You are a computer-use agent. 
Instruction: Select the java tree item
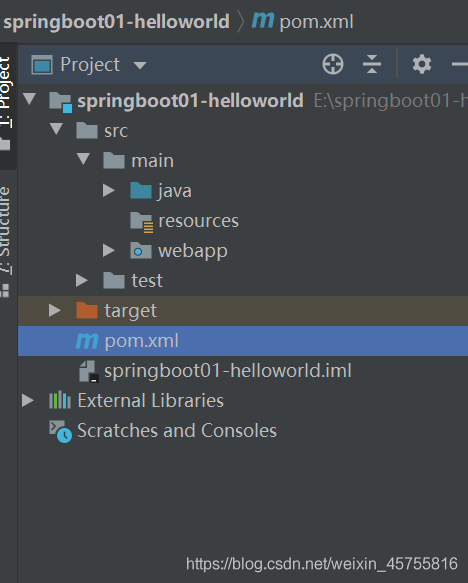point(174,191)
